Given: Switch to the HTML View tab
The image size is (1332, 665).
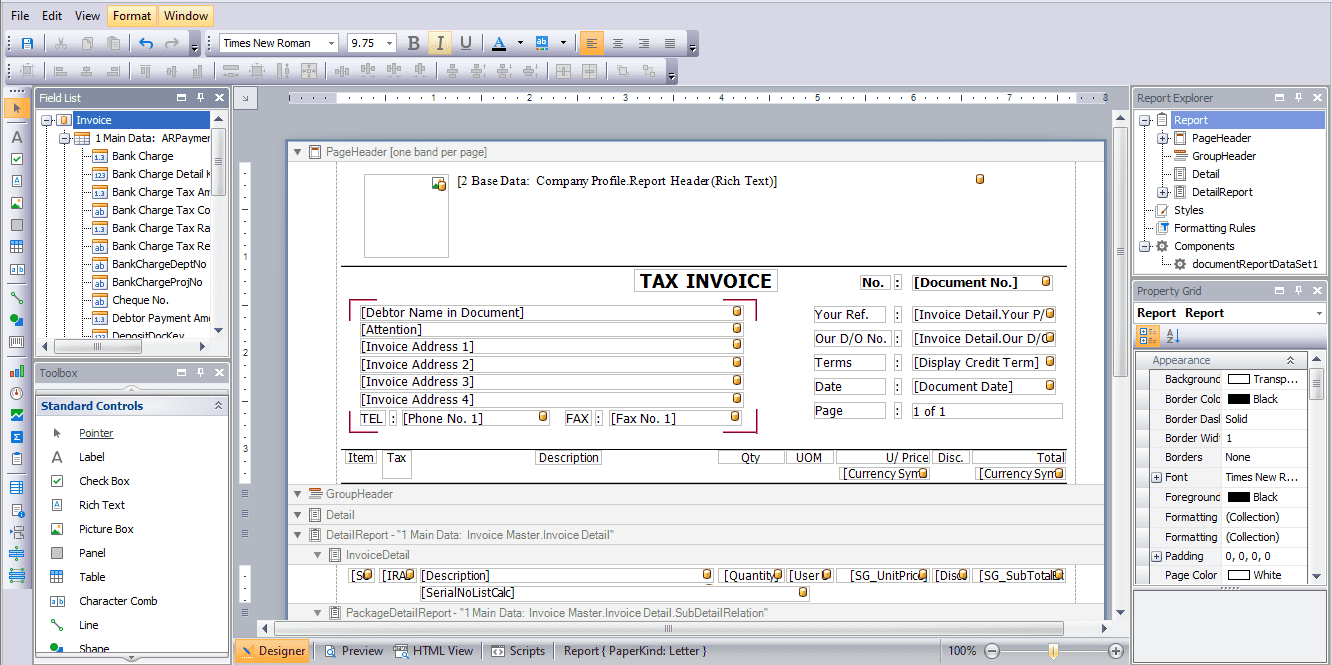Looking at the screenshot, I should 434,651.
